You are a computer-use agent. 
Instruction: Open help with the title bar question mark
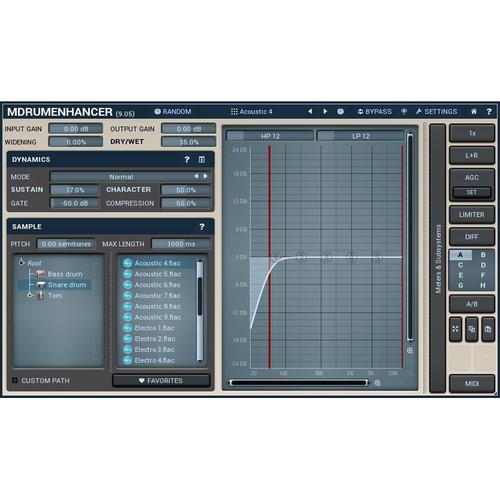click(x=489, y=112)
